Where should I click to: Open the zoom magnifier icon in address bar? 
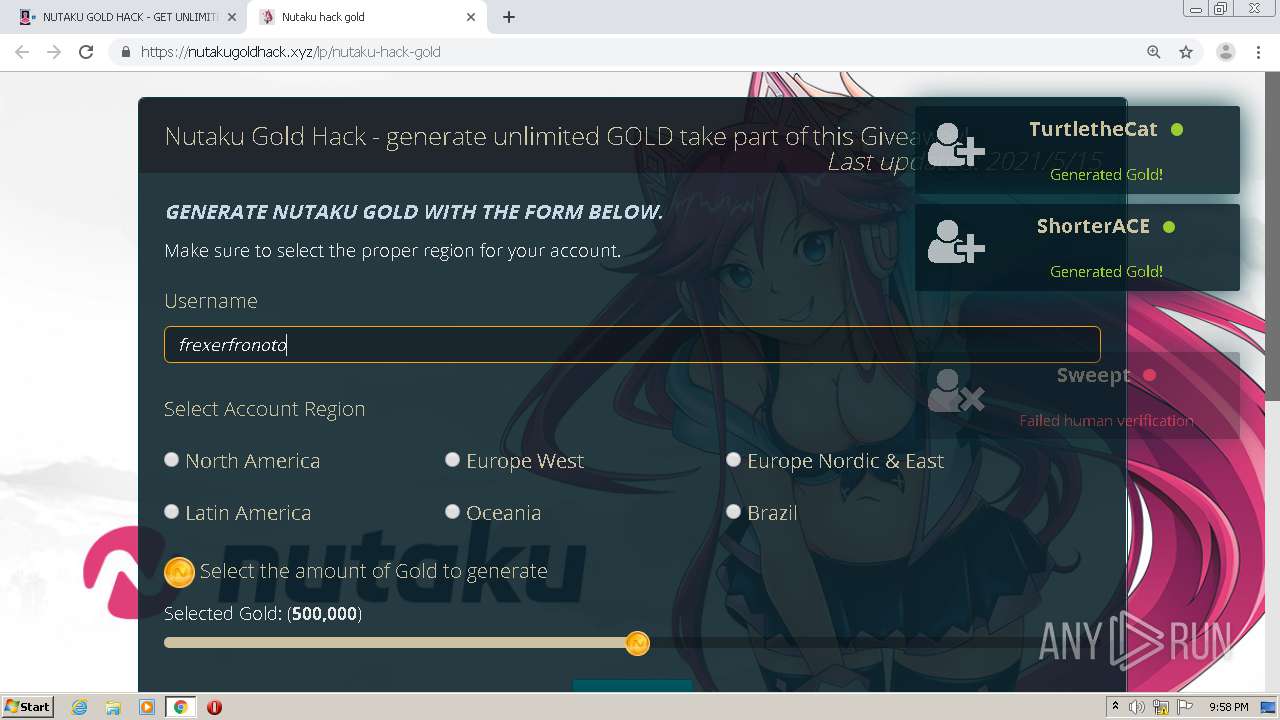[1154, 52]
